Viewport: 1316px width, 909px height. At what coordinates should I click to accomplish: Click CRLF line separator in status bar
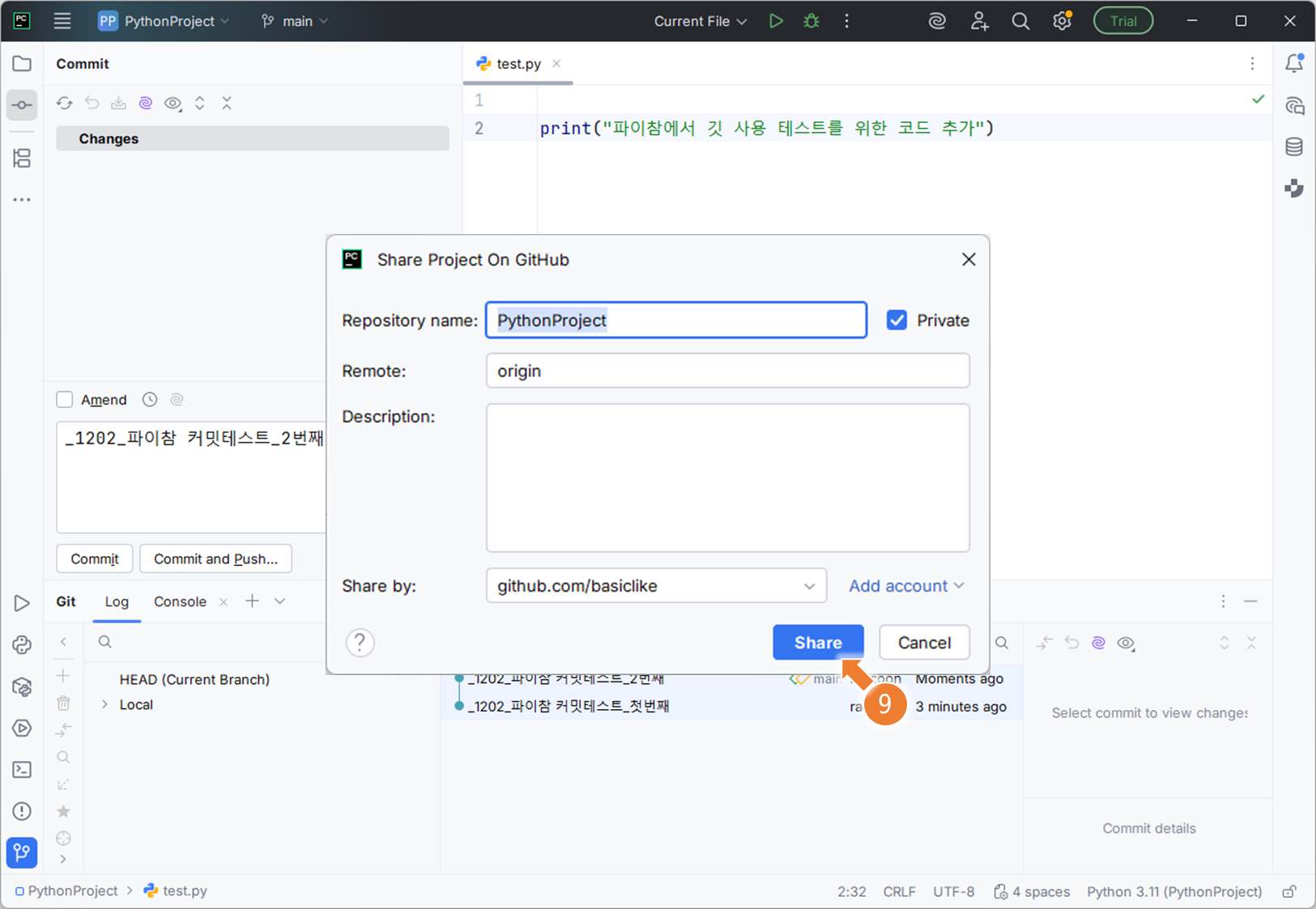click(899, 891)
